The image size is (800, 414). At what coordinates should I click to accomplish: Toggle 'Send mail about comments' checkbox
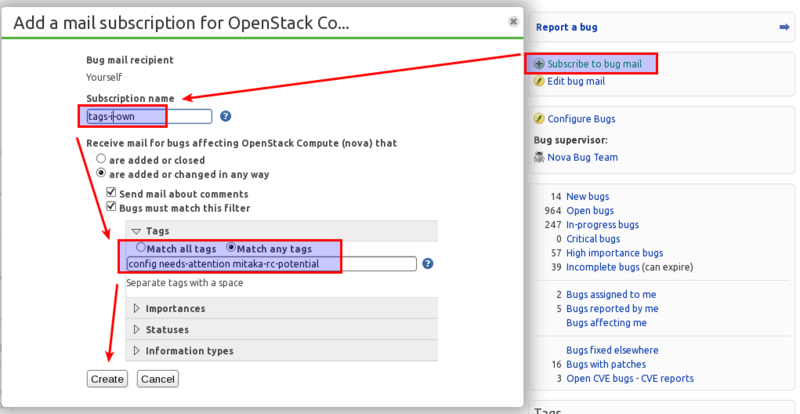[112, 193]
